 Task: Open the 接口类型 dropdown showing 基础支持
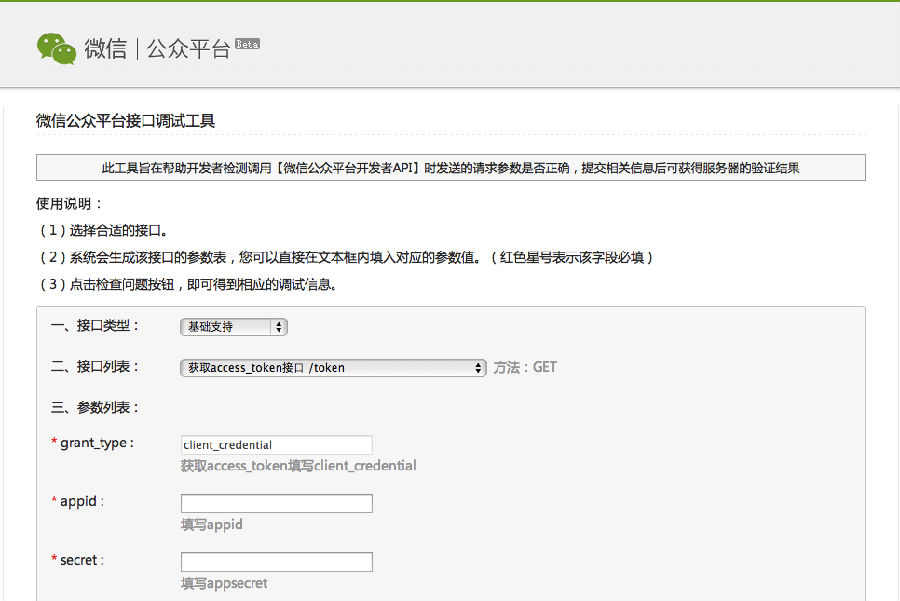click(x=234, y=327)
